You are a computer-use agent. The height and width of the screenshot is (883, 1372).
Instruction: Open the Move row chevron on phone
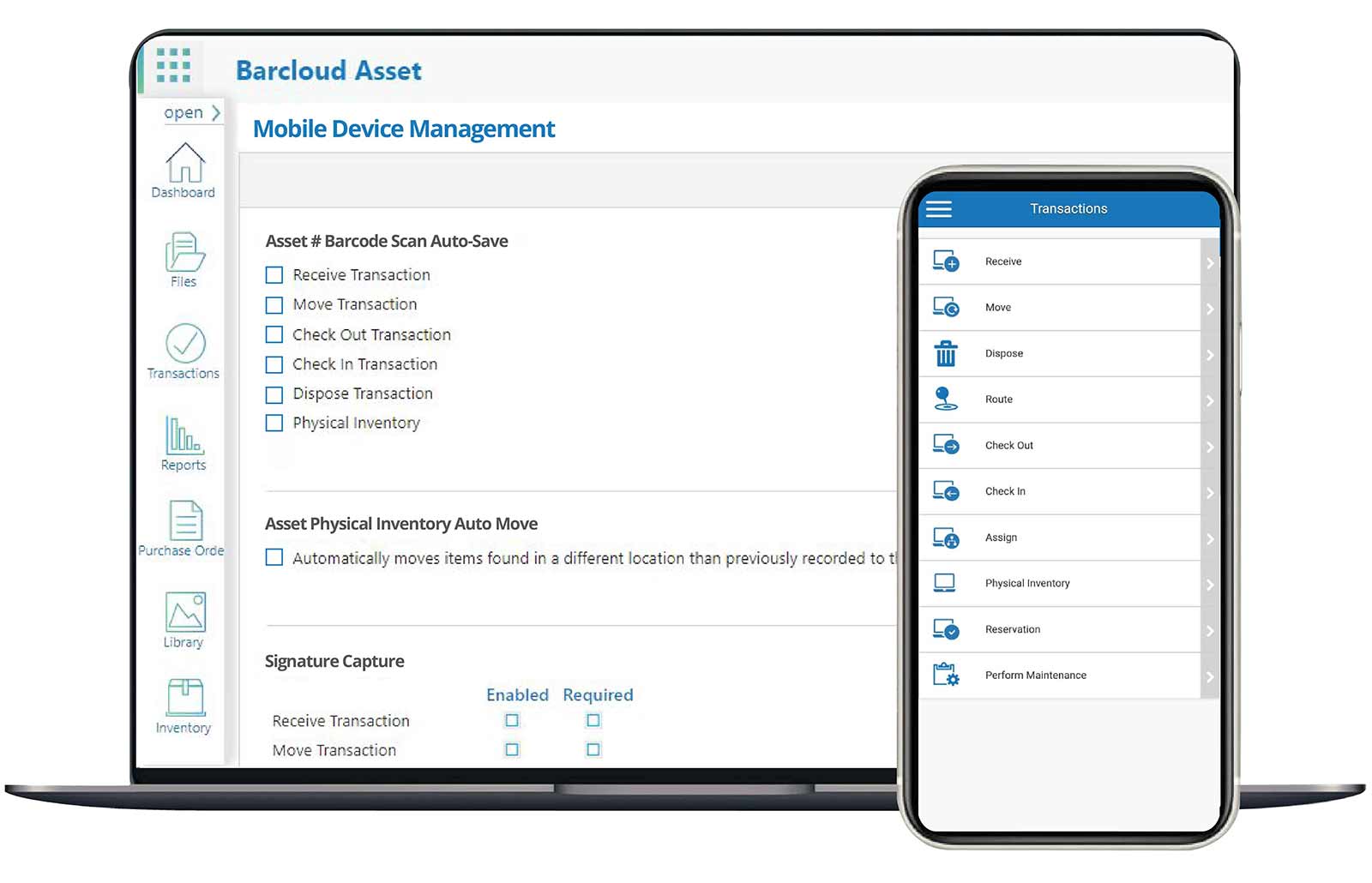(1210, 309)
